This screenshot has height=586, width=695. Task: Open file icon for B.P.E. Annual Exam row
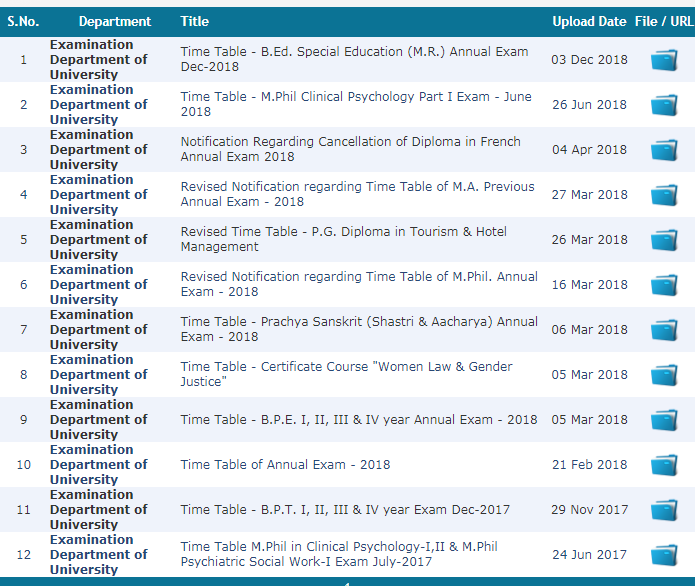(x=664, y=420)
